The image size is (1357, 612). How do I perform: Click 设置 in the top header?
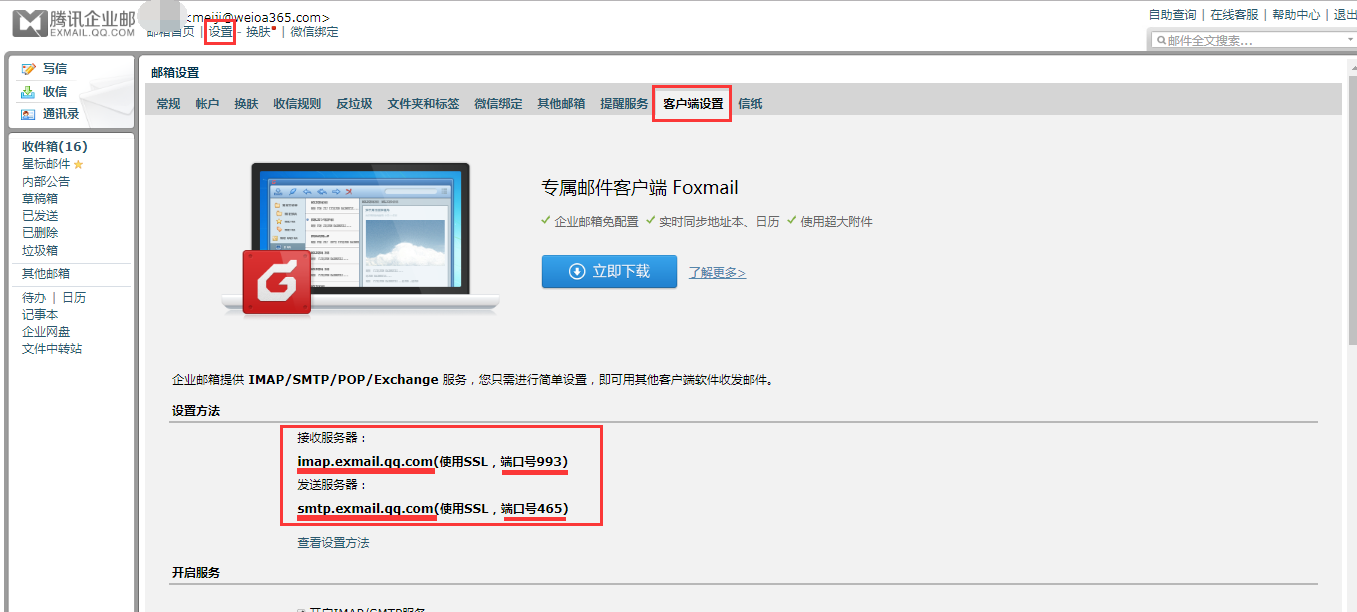[220, 32]
